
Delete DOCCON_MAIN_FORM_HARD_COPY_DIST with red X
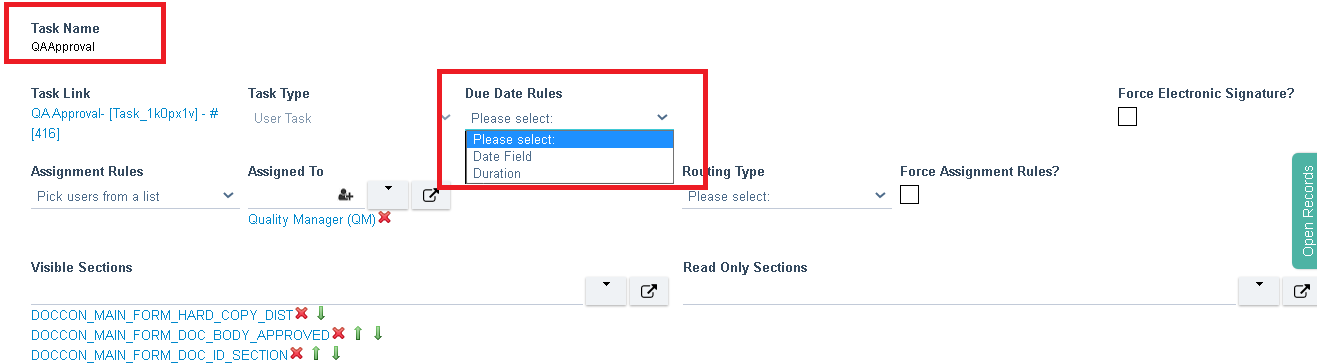(x=301, y=314)
